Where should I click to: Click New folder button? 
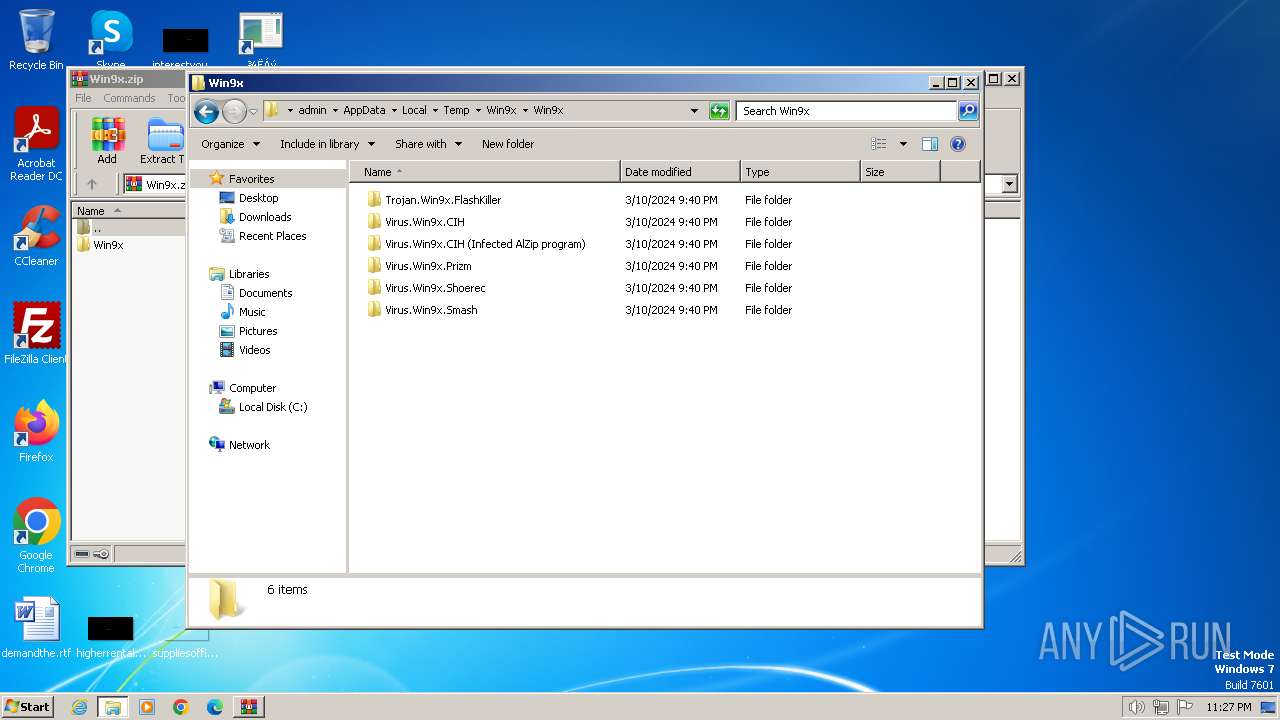(508, 144)
